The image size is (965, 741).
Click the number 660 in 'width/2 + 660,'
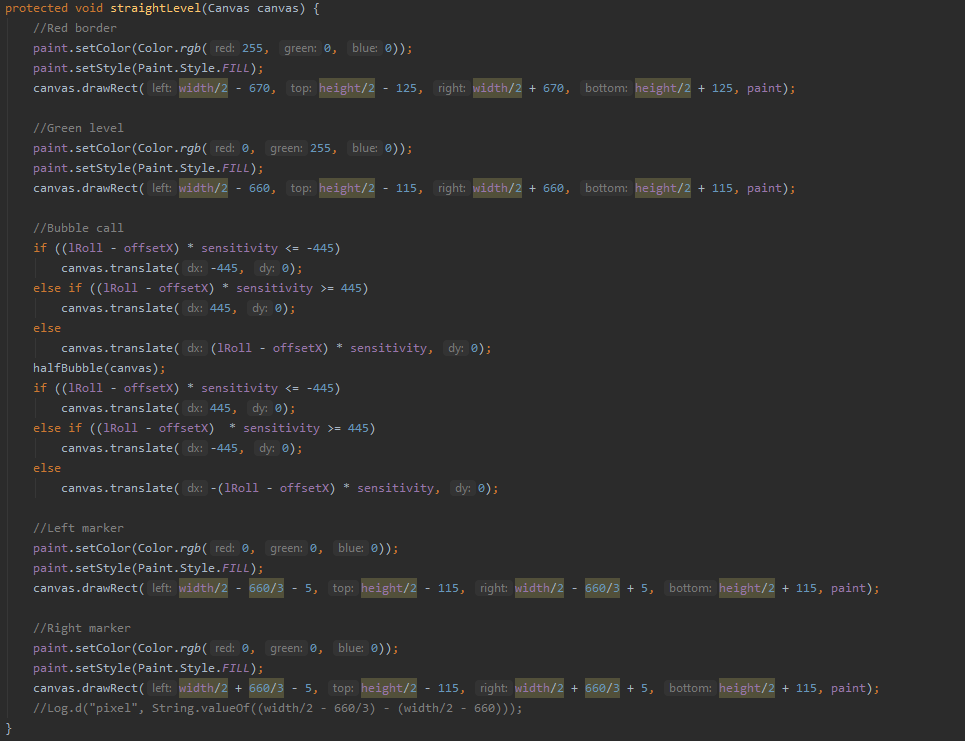(x=553, y=188)
